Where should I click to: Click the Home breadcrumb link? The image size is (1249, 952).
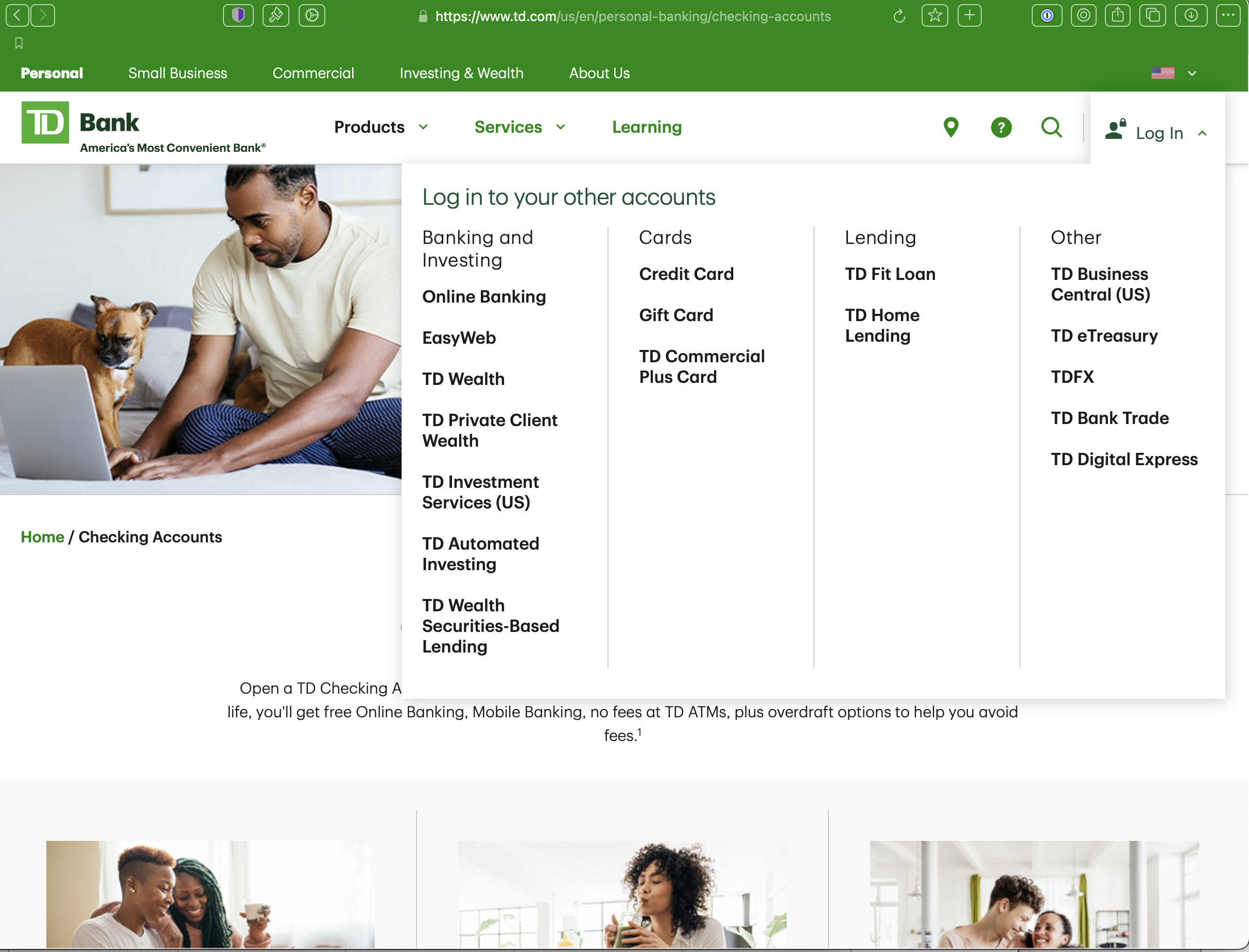[42, 537]
